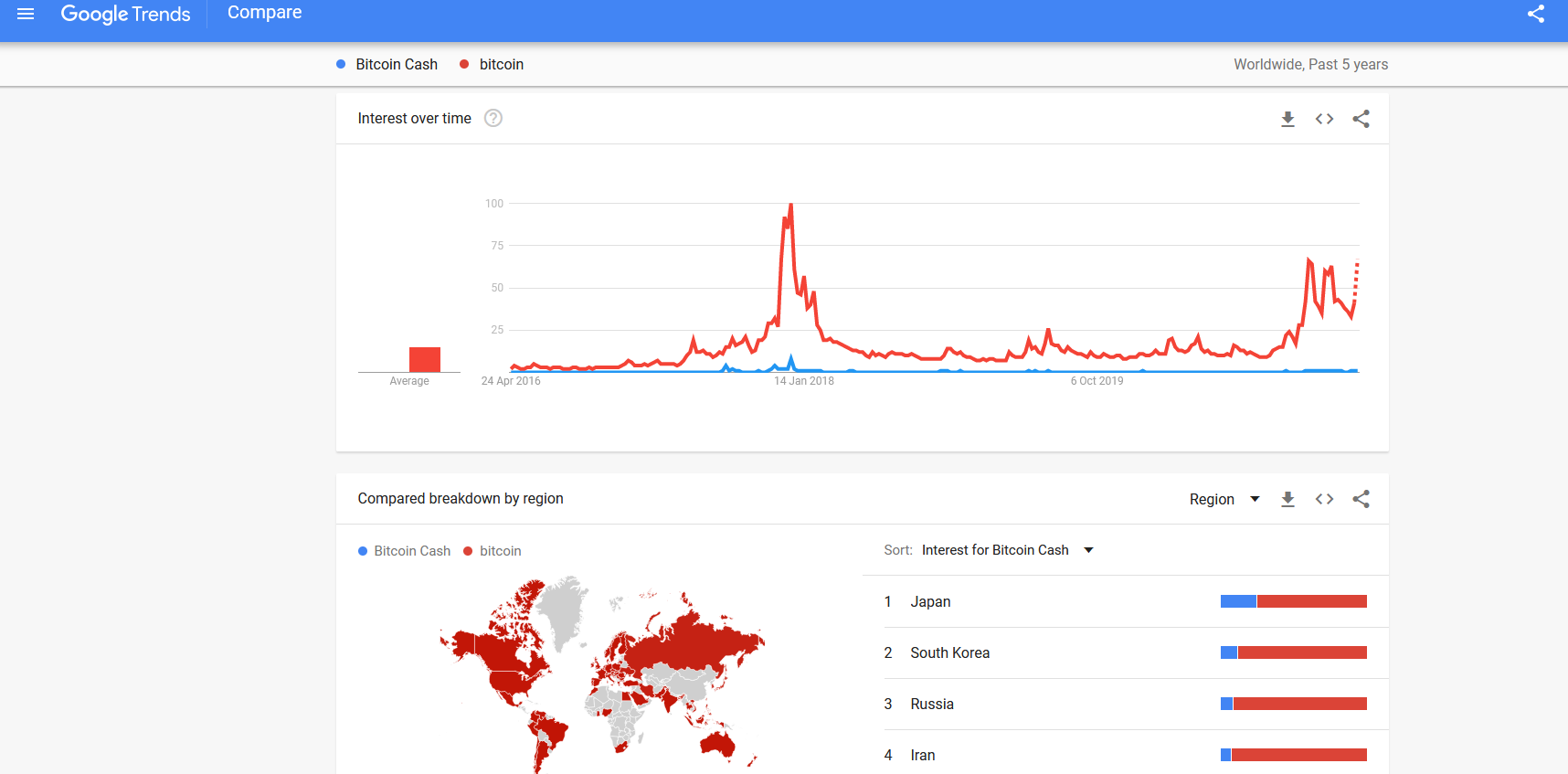Image resolution: width=1568 pixels, height=774 pixels.
Task: Open the hamburger main menu
Action: (x=26, y=14)
